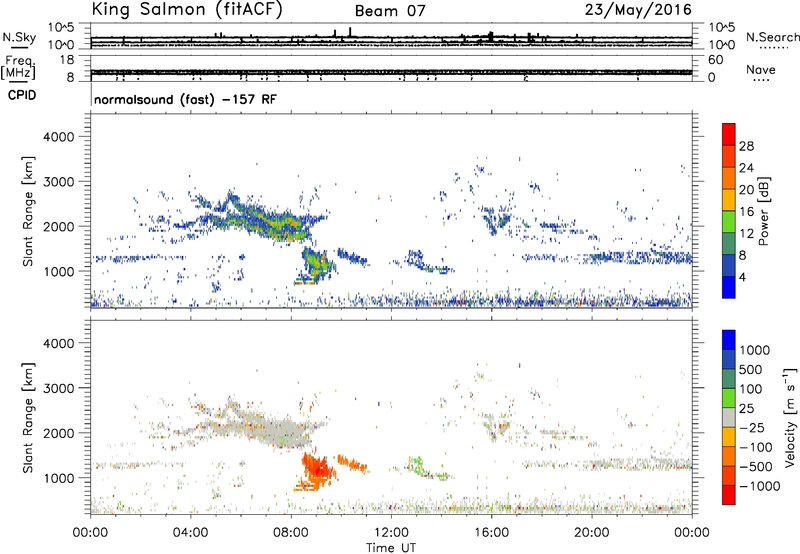Click the red top segment of the Power colorbar
Screen dimensions: 800x554
(729, 134)
